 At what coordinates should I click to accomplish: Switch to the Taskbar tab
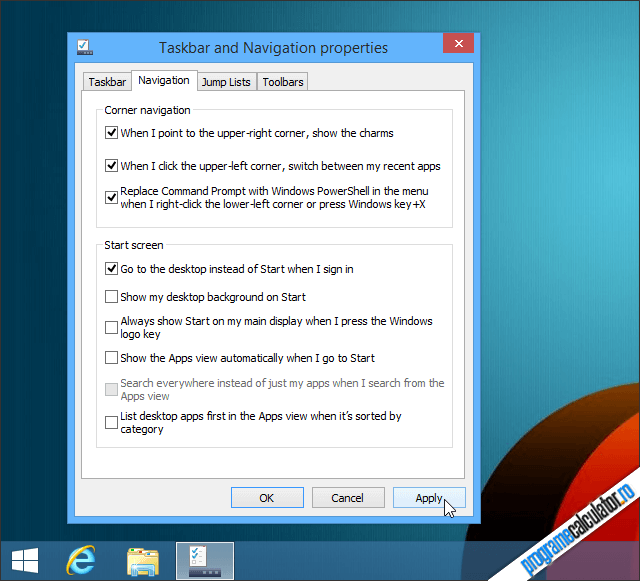(107, 82)
